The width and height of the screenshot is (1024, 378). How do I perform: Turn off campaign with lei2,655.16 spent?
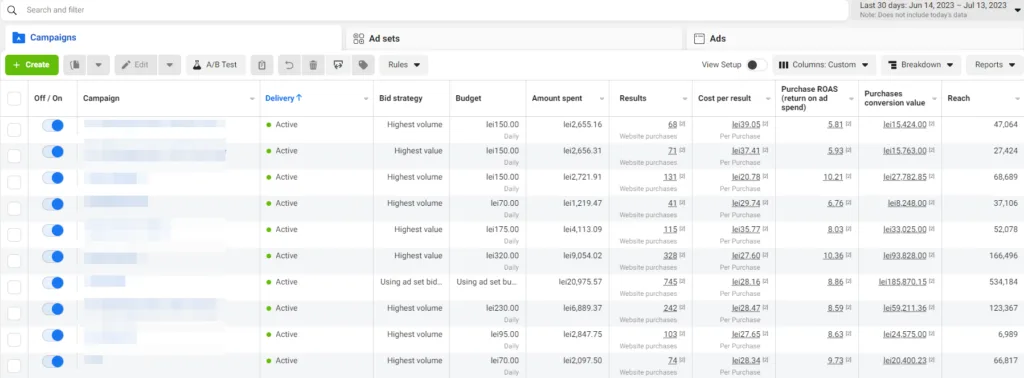click(x=53, y=125)
